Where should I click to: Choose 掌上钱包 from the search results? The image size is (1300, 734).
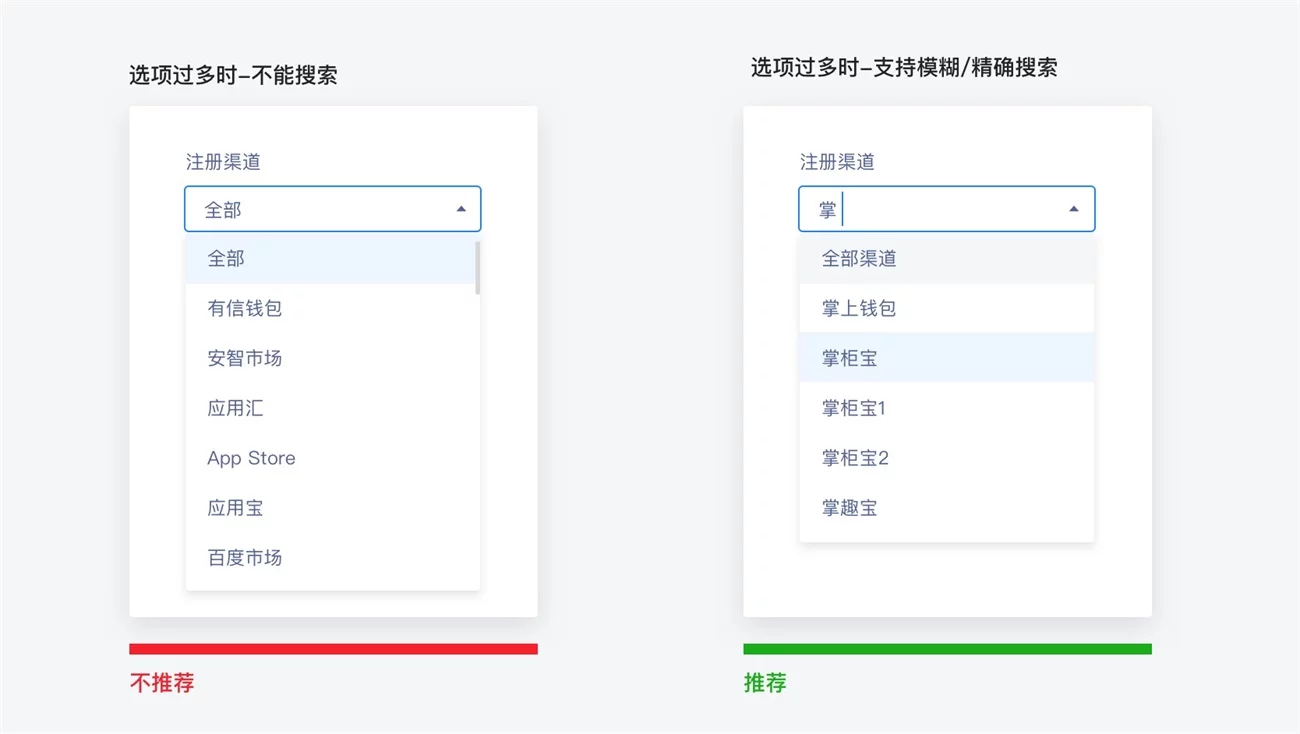(x=859, y=308)
